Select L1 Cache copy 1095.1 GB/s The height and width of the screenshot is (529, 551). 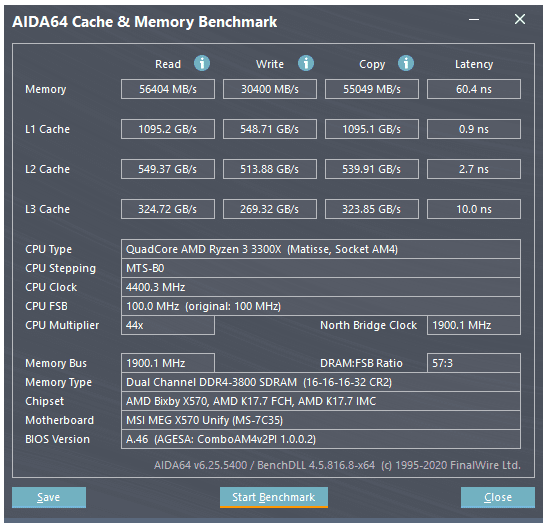pos(372,129)
